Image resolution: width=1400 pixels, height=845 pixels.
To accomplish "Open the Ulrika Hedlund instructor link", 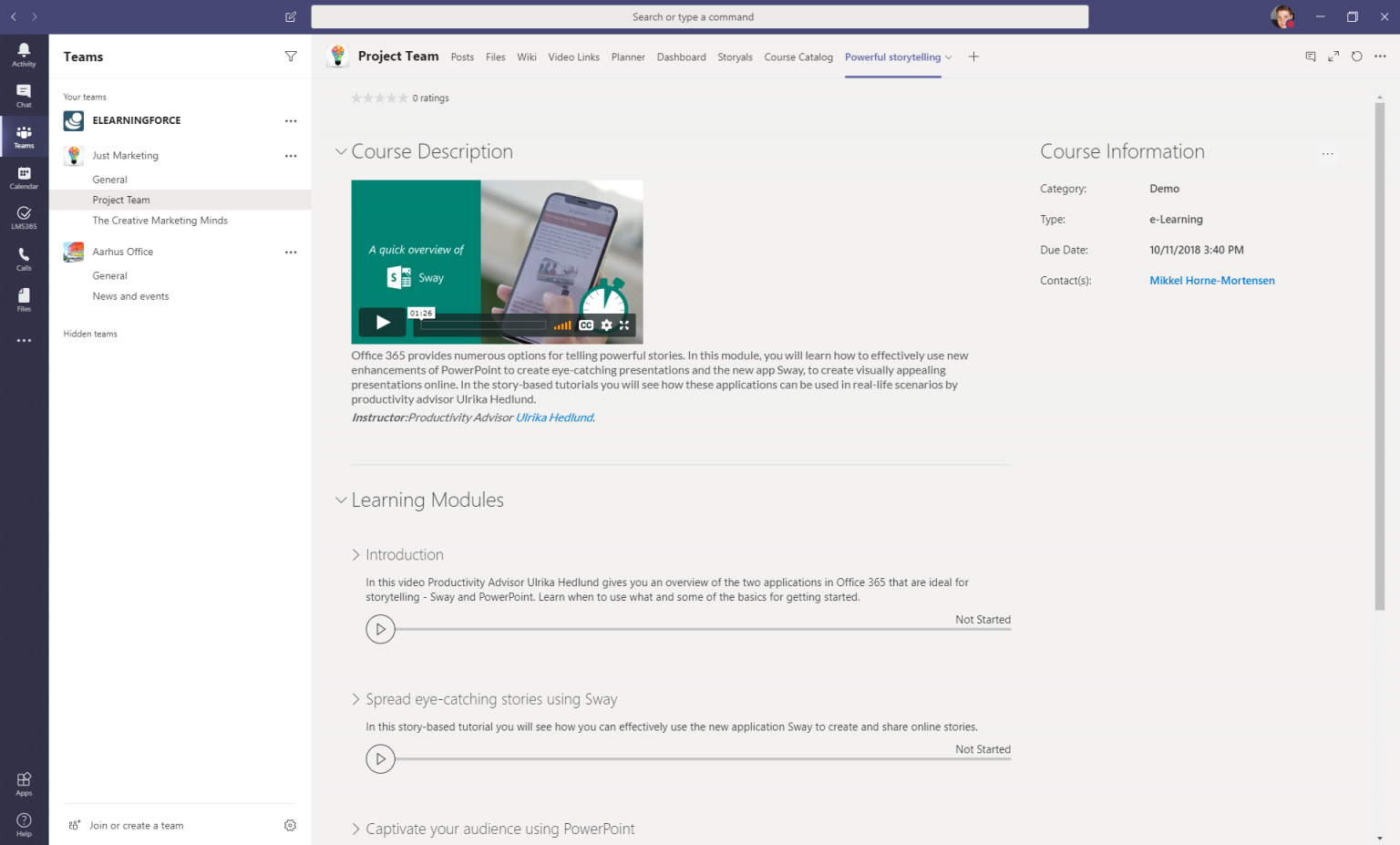I will point(554,417).
